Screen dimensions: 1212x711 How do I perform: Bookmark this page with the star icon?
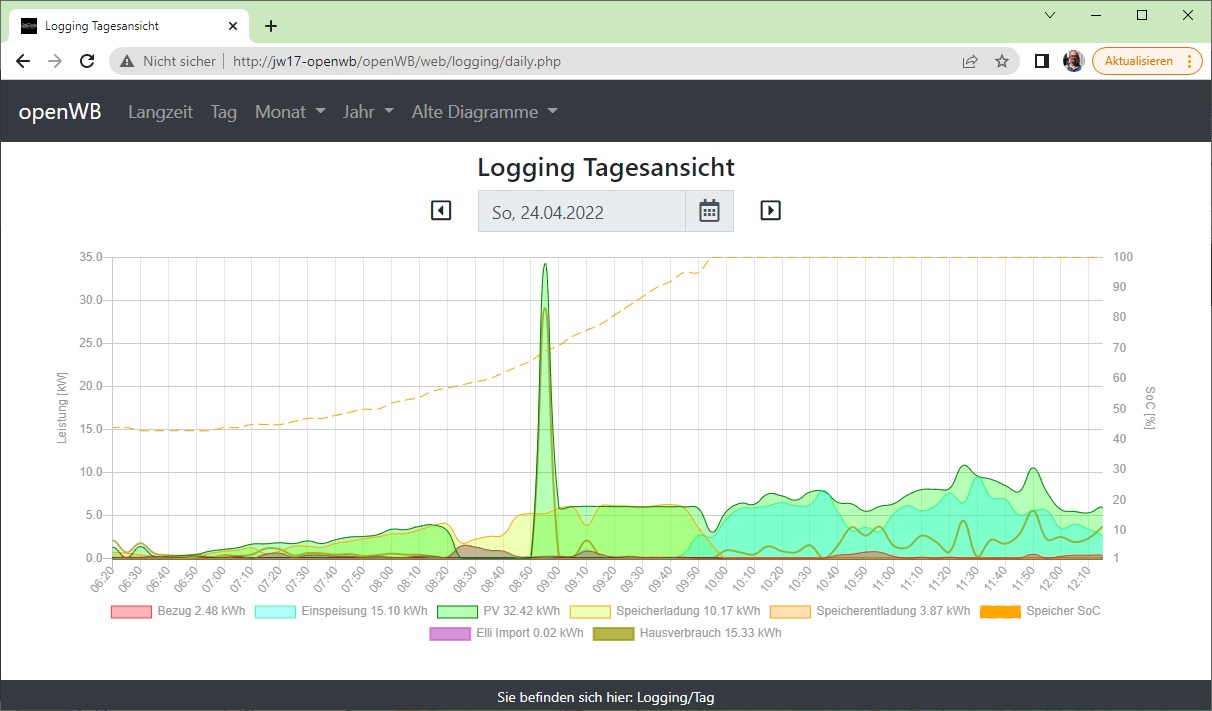pyautogui.click(x=1001, y=61)
